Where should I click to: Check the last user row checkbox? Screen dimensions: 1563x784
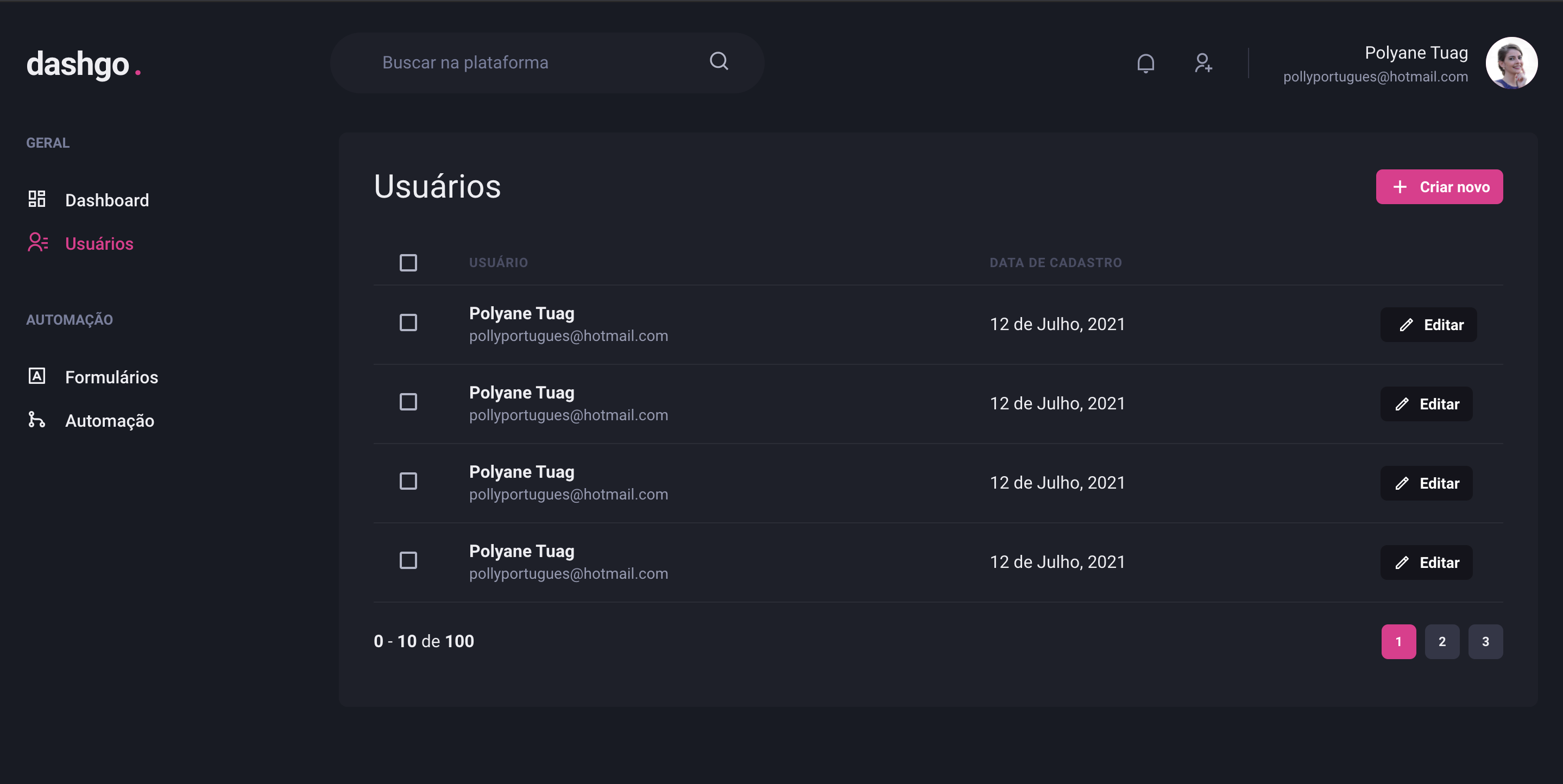(x=408, y=560)
